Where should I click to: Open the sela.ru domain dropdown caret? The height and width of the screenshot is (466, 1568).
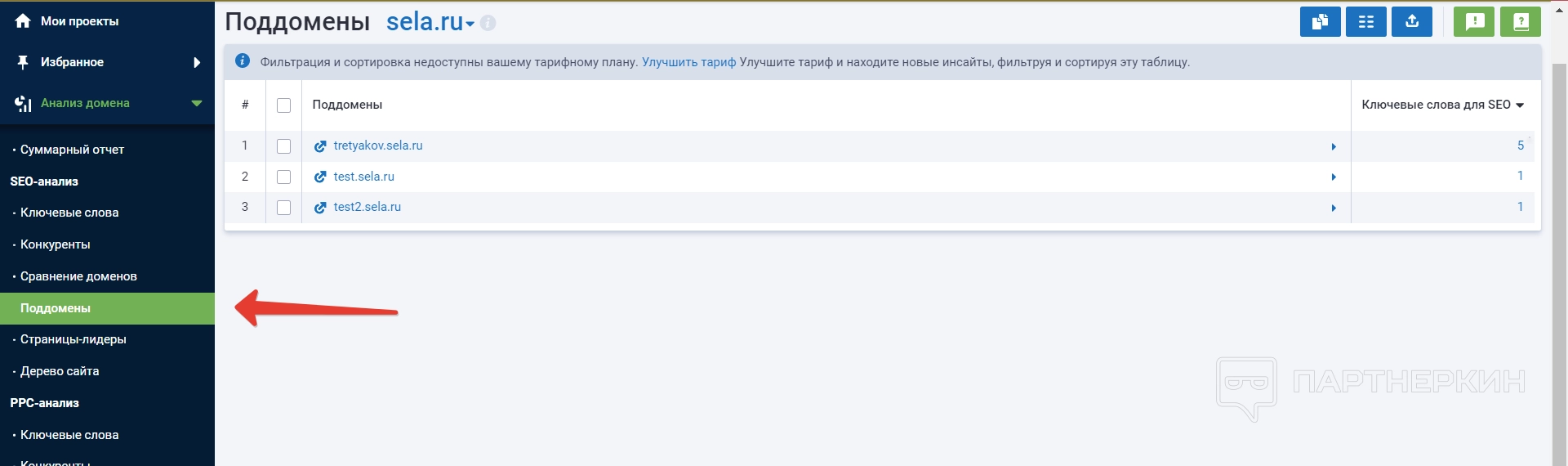coord(470,25)
